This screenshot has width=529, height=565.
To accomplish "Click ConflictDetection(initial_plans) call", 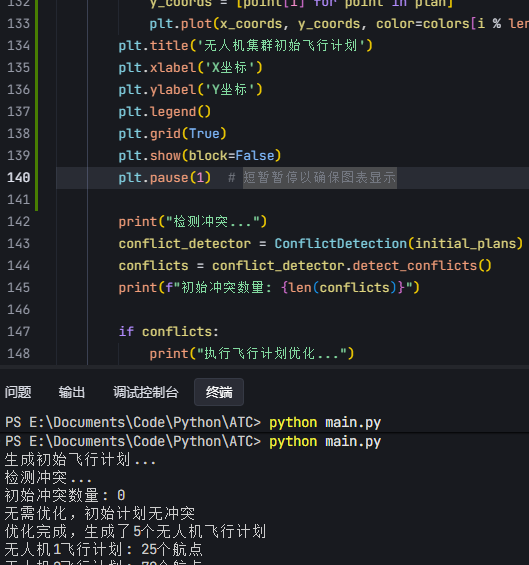I will pos(399,244).
